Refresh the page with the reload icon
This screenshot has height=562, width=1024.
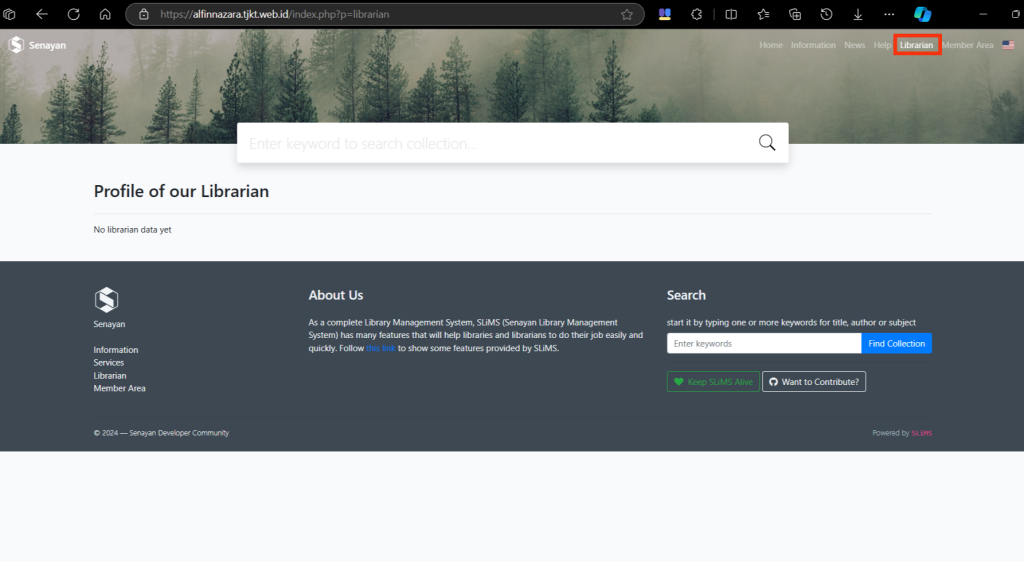pyautogui.click(x=73, y=14)
